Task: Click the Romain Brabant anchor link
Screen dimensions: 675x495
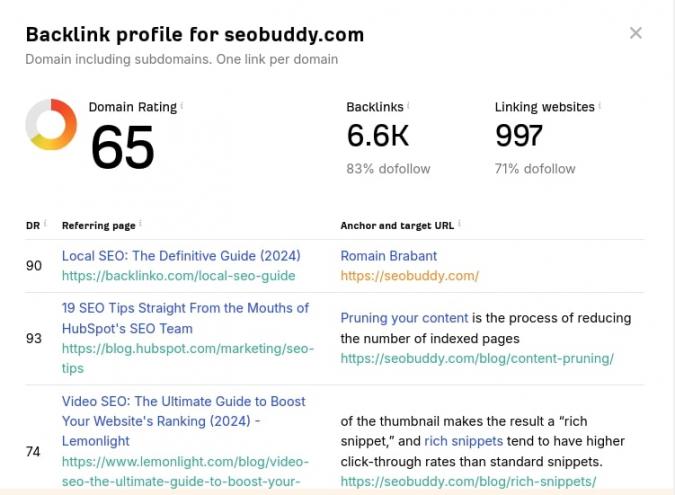Action: point(388,256)
